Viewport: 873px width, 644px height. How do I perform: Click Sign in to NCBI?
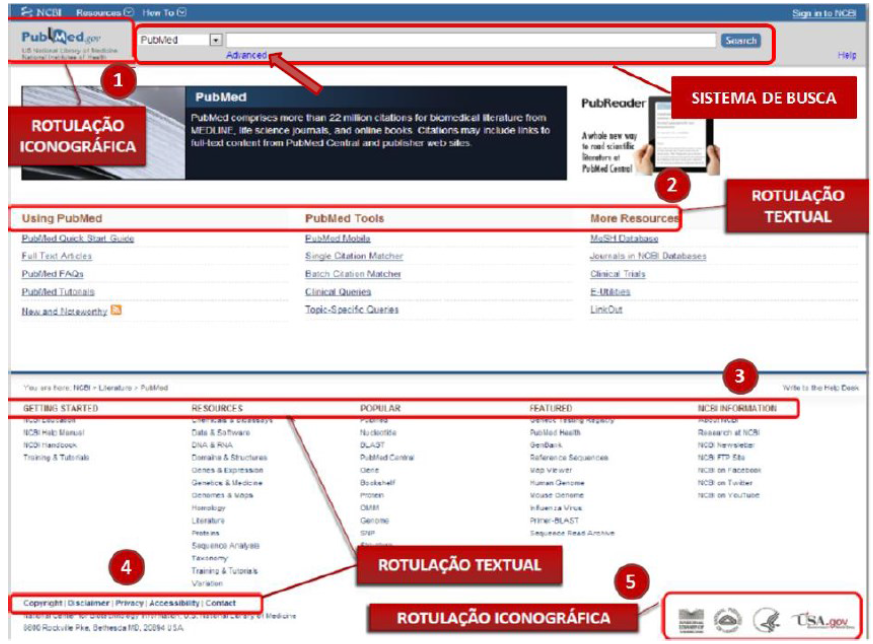coord(823,13)
